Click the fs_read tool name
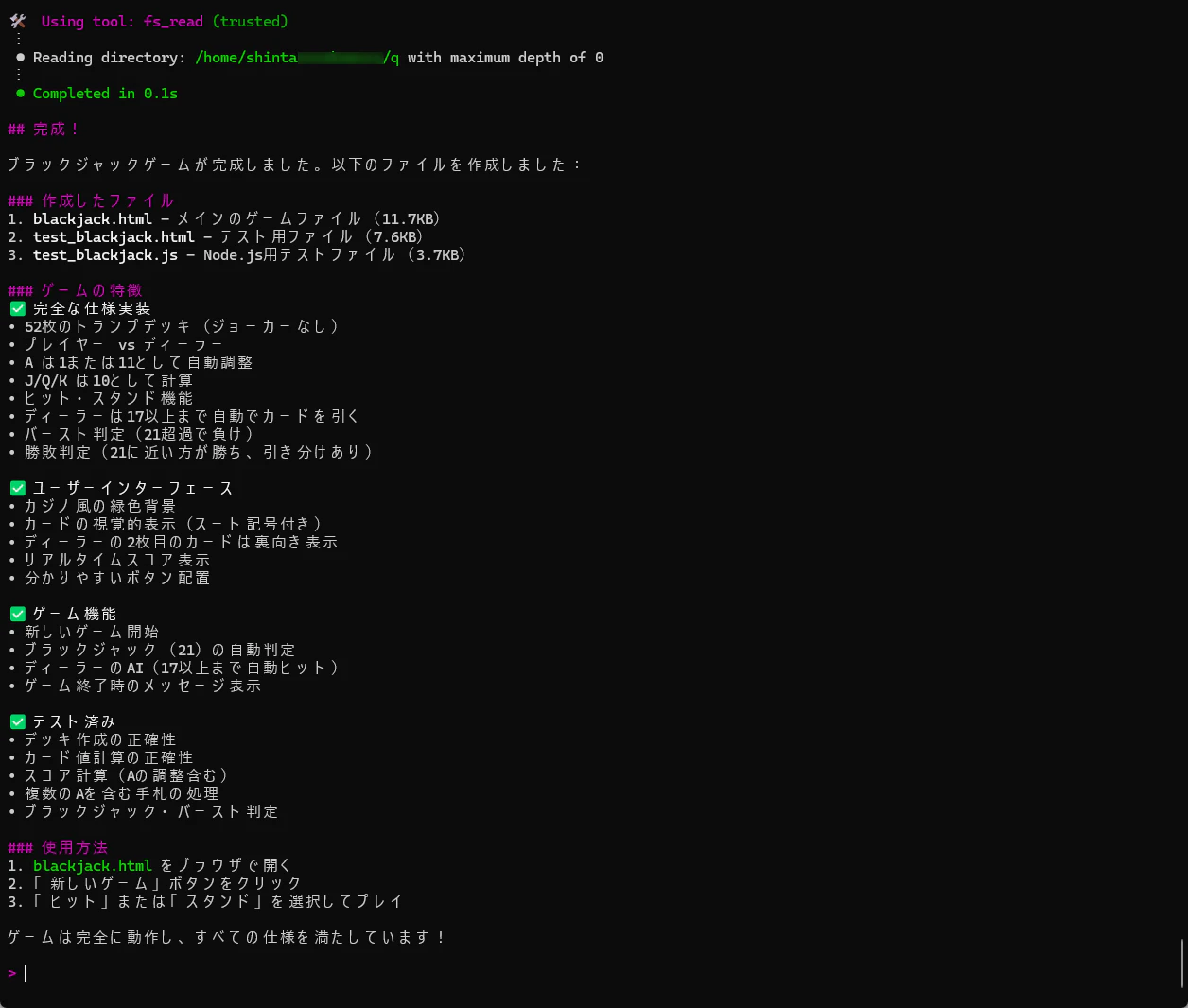1188x1008 pixels. (173, 22)
